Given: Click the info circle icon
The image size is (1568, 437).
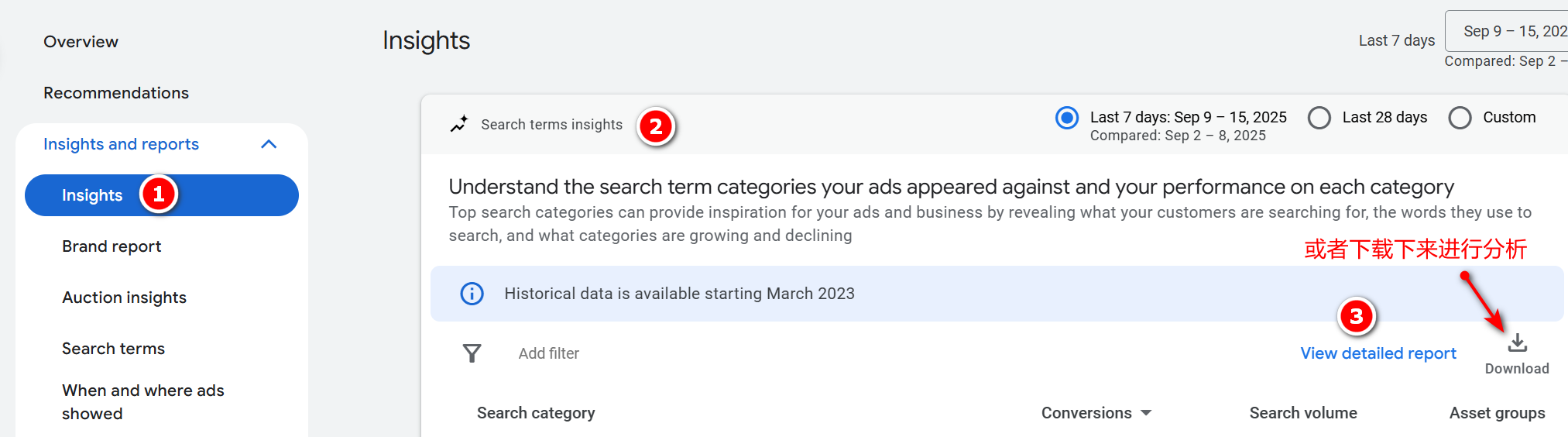Looking at the screenshot, I should [x=472, y=294].
